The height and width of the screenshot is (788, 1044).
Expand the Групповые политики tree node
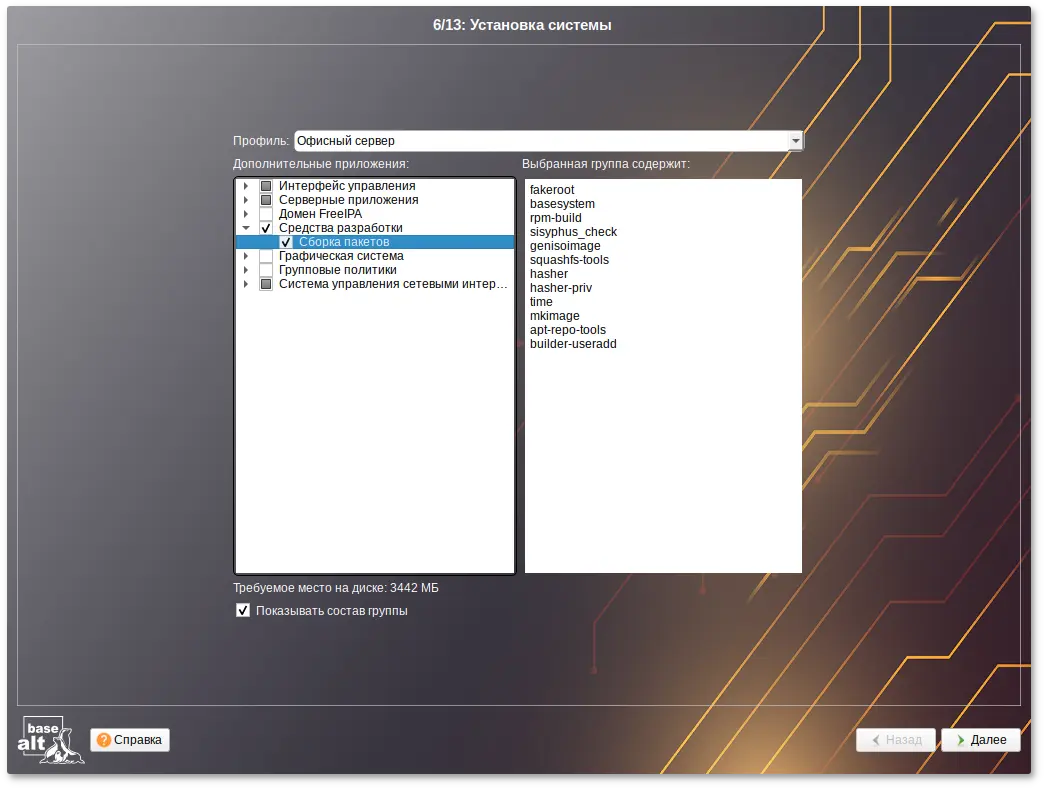click(x=245, y=270)
